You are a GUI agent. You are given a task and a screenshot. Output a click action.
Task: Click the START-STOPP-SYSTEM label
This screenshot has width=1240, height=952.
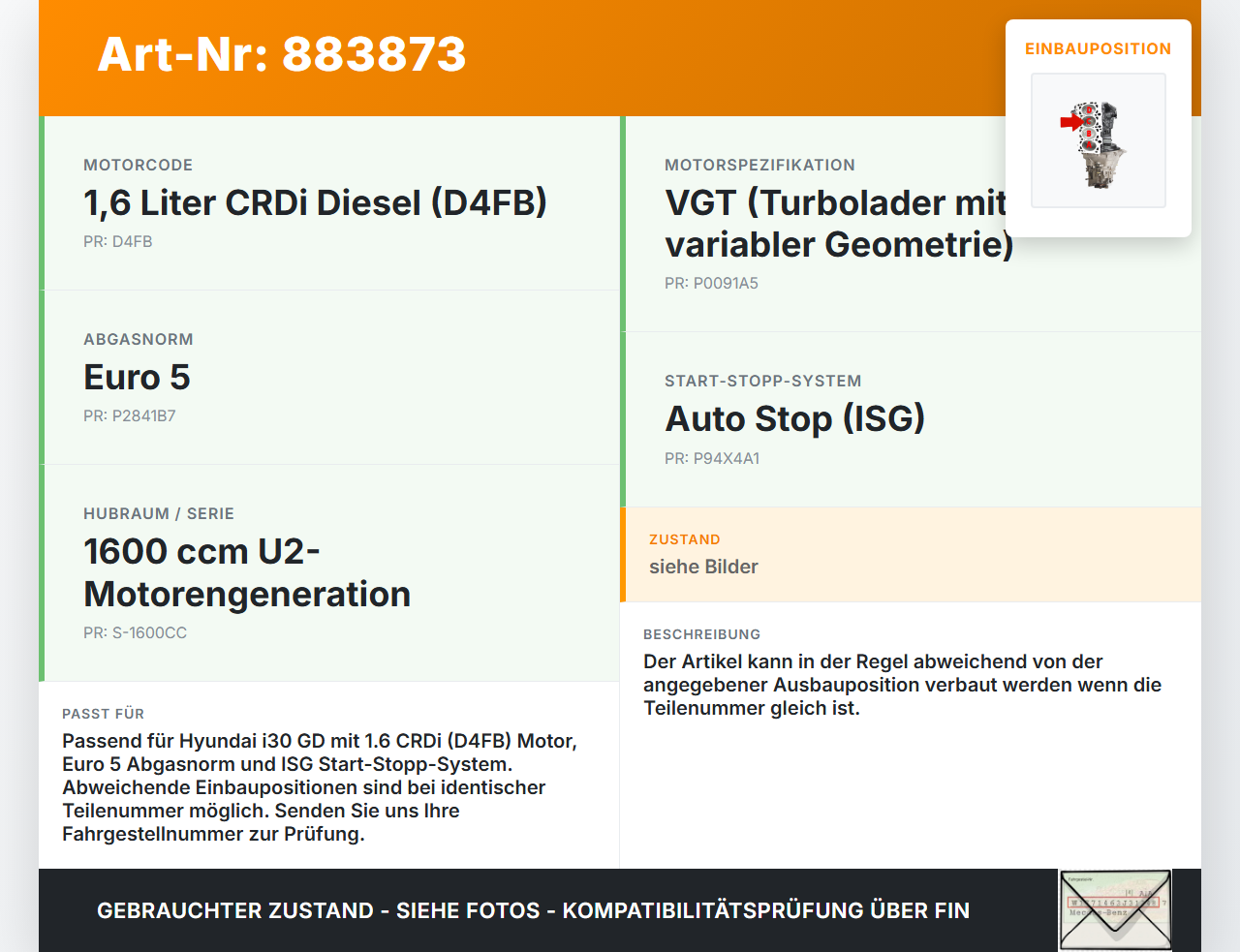tap(763, 381)
